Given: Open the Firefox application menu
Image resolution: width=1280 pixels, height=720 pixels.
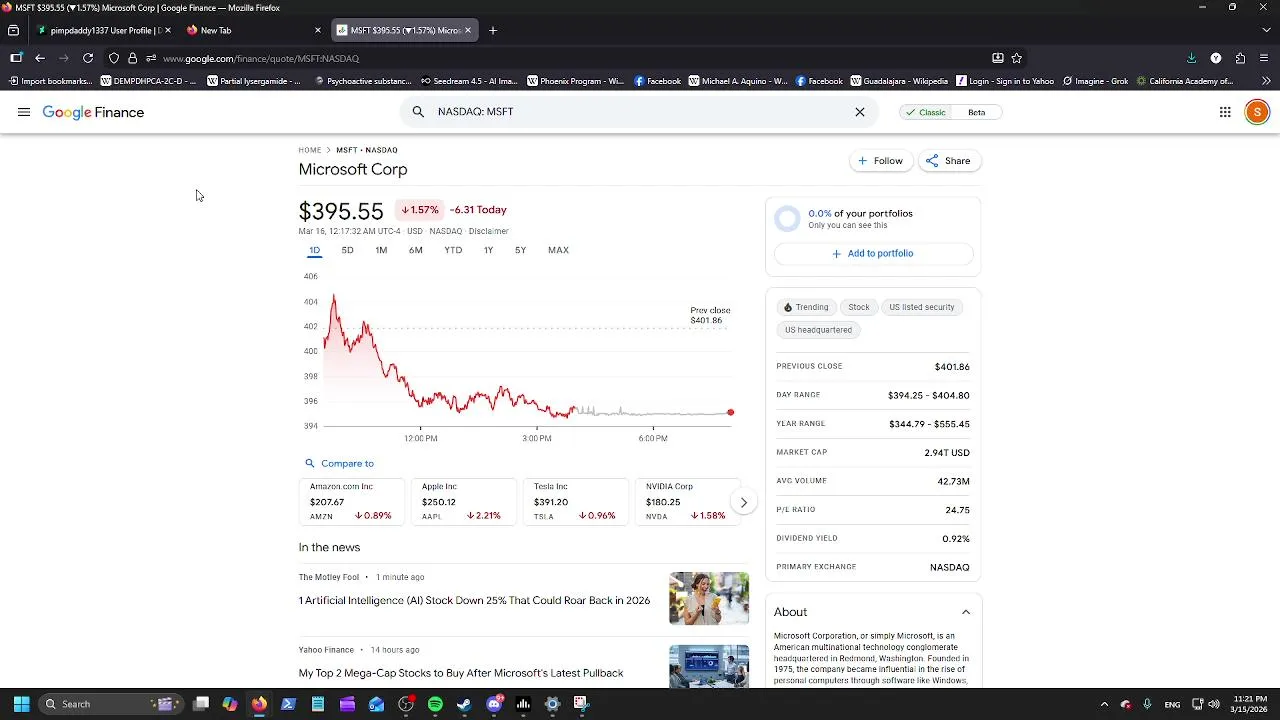Looking at the screenshot, I should (1264, 58).
